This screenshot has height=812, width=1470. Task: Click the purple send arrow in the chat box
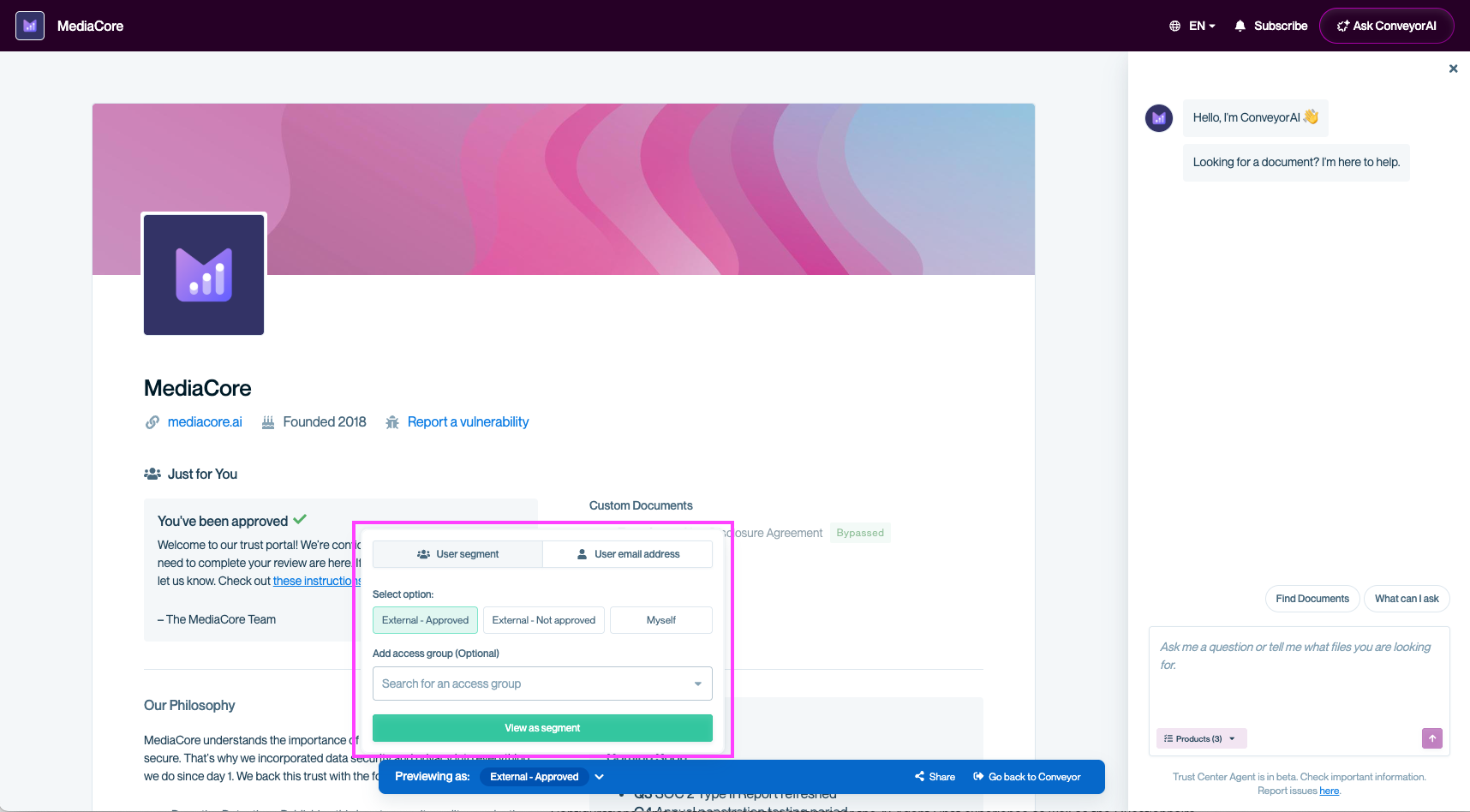pyautogui.click(x=1431, y=737)
